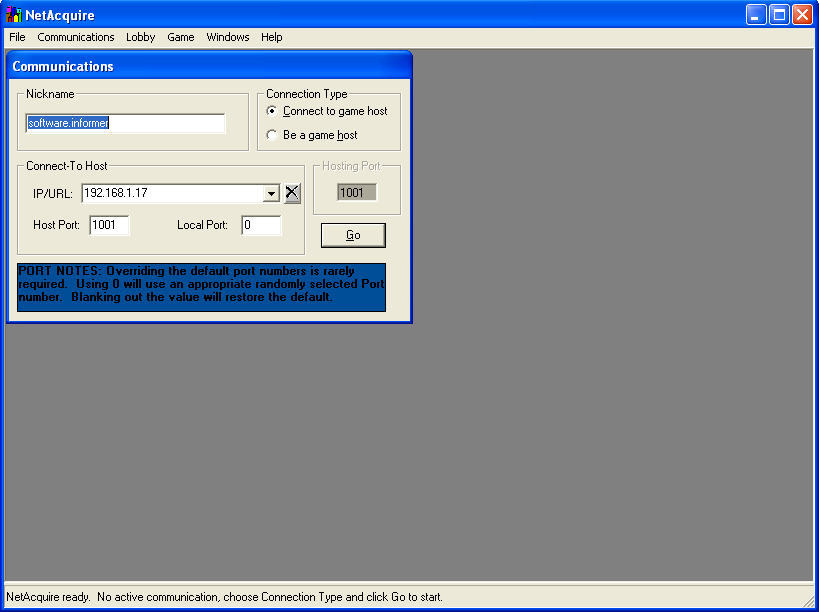
Task: Click the status bar message text
Action: [224, 597]
